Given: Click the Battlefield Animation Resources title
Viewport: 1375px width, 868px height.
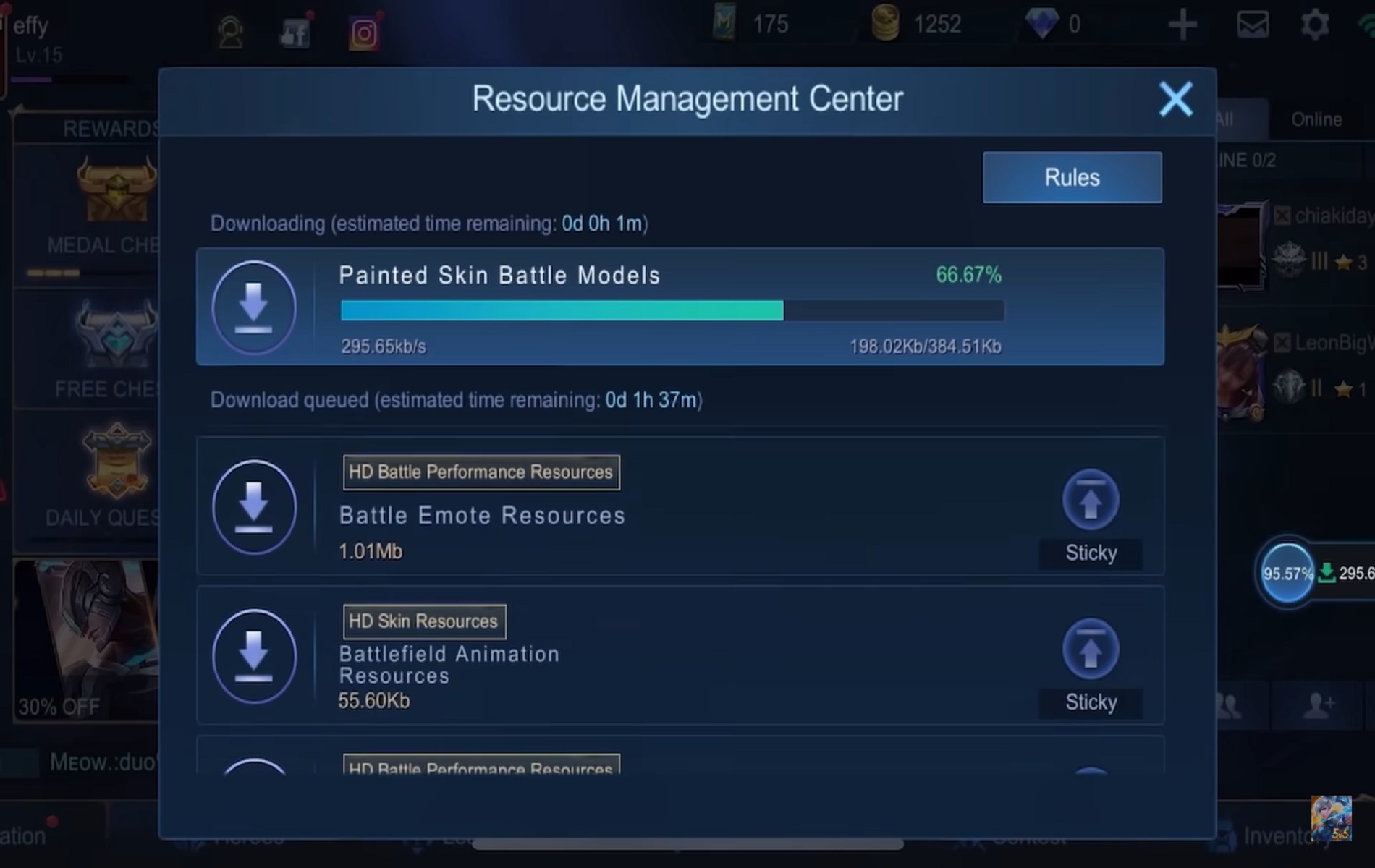Looking at the screenshot, I should 449,665.
